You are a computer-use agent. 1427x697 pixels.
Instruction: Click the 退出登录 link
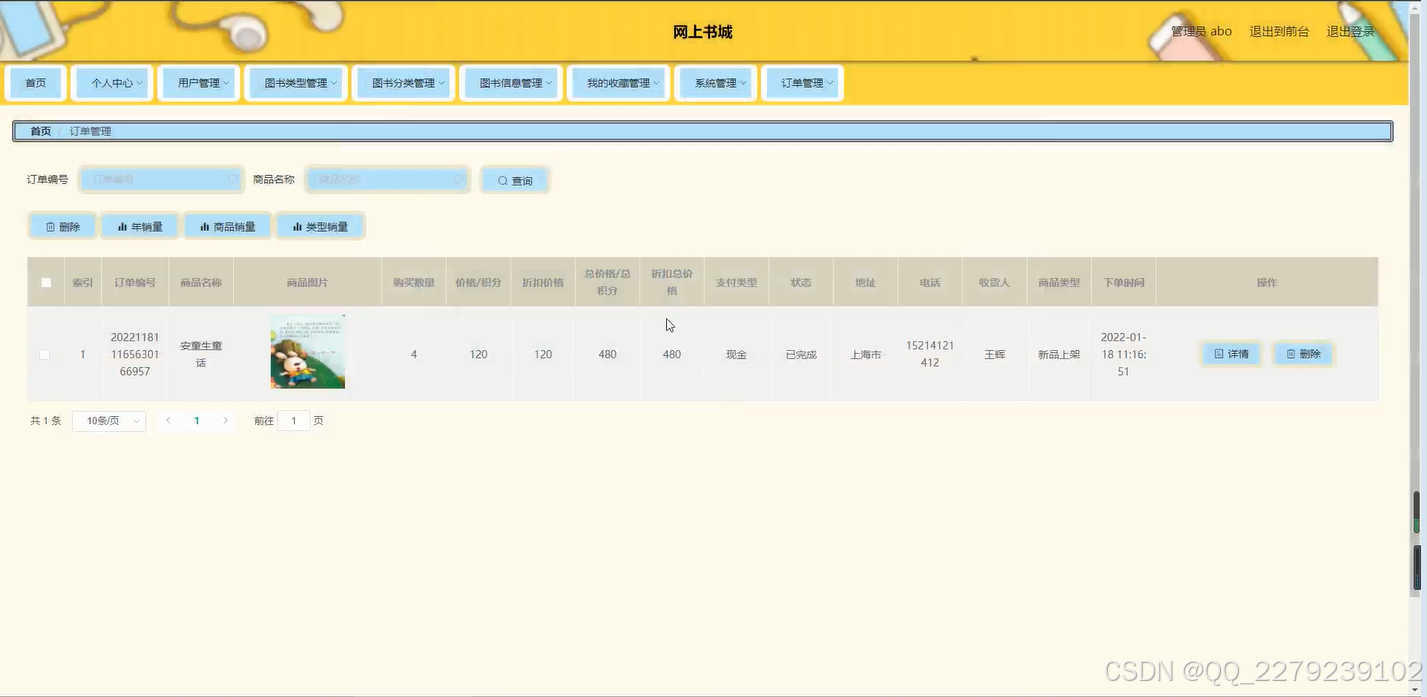pos(1350,31)
